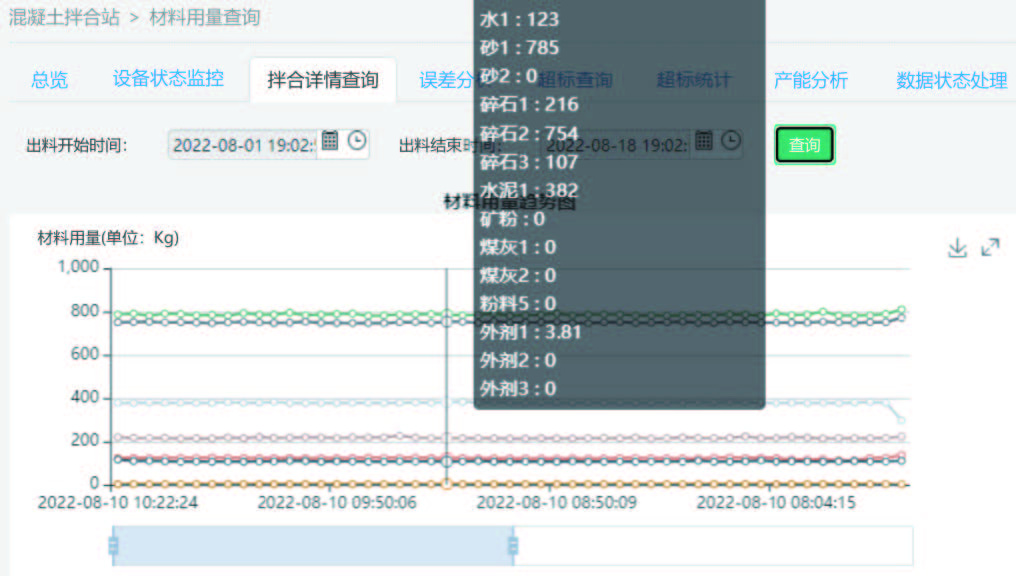Viewport: 1016px width, 576px height.
Task: Click the unselected area of the zoom bar
Action: click(712, 545)
